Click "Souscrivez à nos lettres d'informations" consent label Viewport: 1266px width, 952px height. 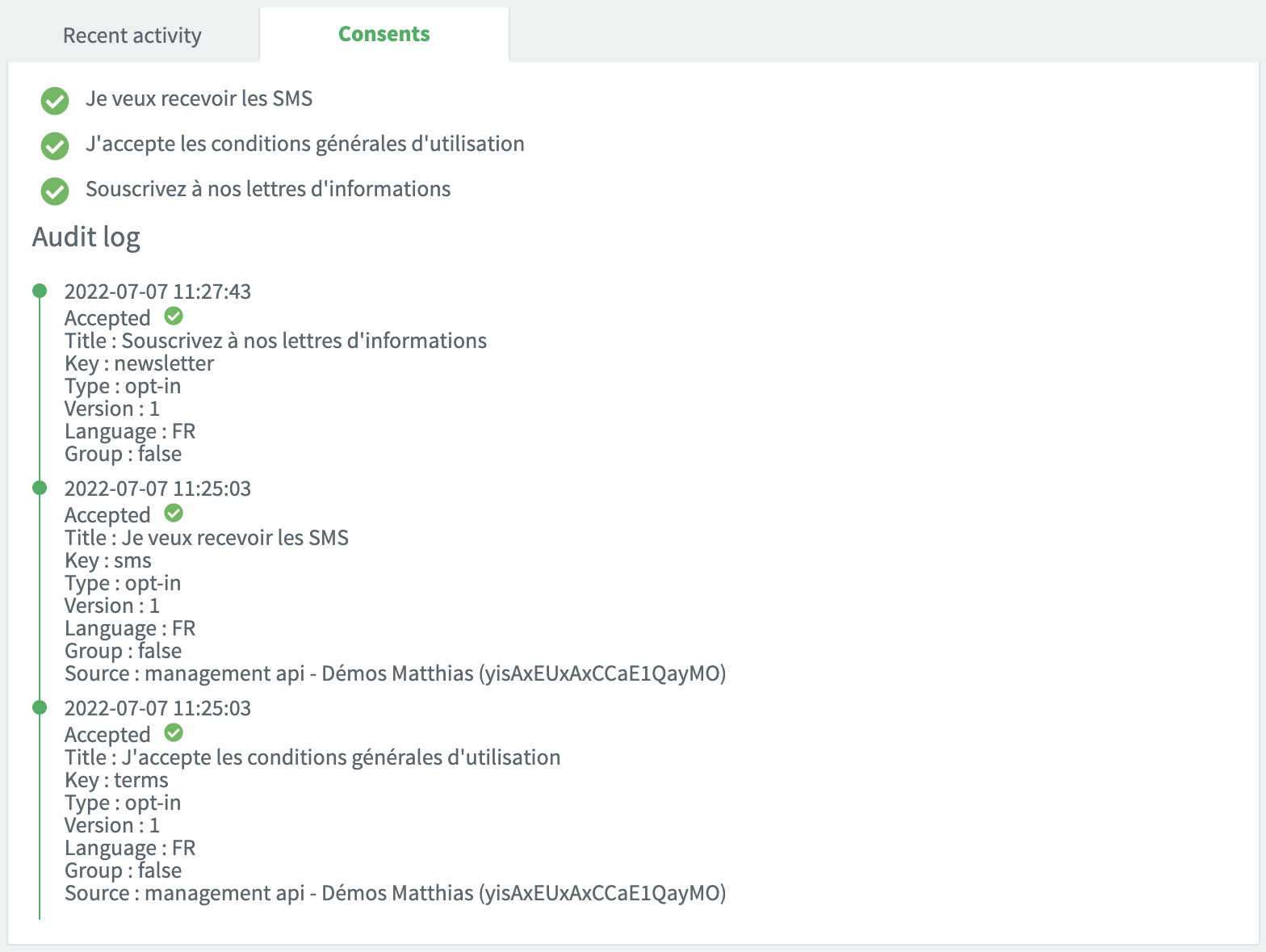pos(268,189)
